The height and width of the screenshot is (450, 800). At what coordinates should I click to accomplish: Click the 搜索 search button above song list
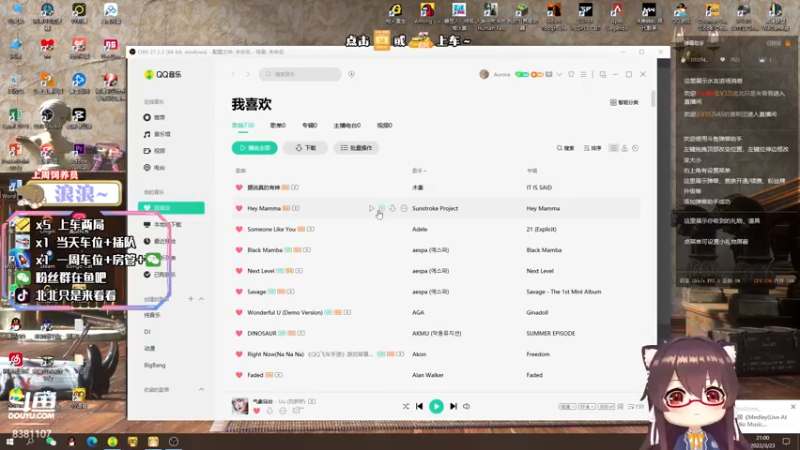[x=565, y=148]
